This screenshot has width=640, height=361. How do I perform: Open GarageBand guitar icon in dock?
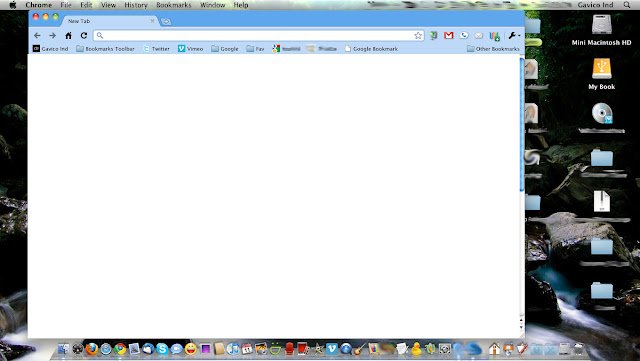coord(360,349)
